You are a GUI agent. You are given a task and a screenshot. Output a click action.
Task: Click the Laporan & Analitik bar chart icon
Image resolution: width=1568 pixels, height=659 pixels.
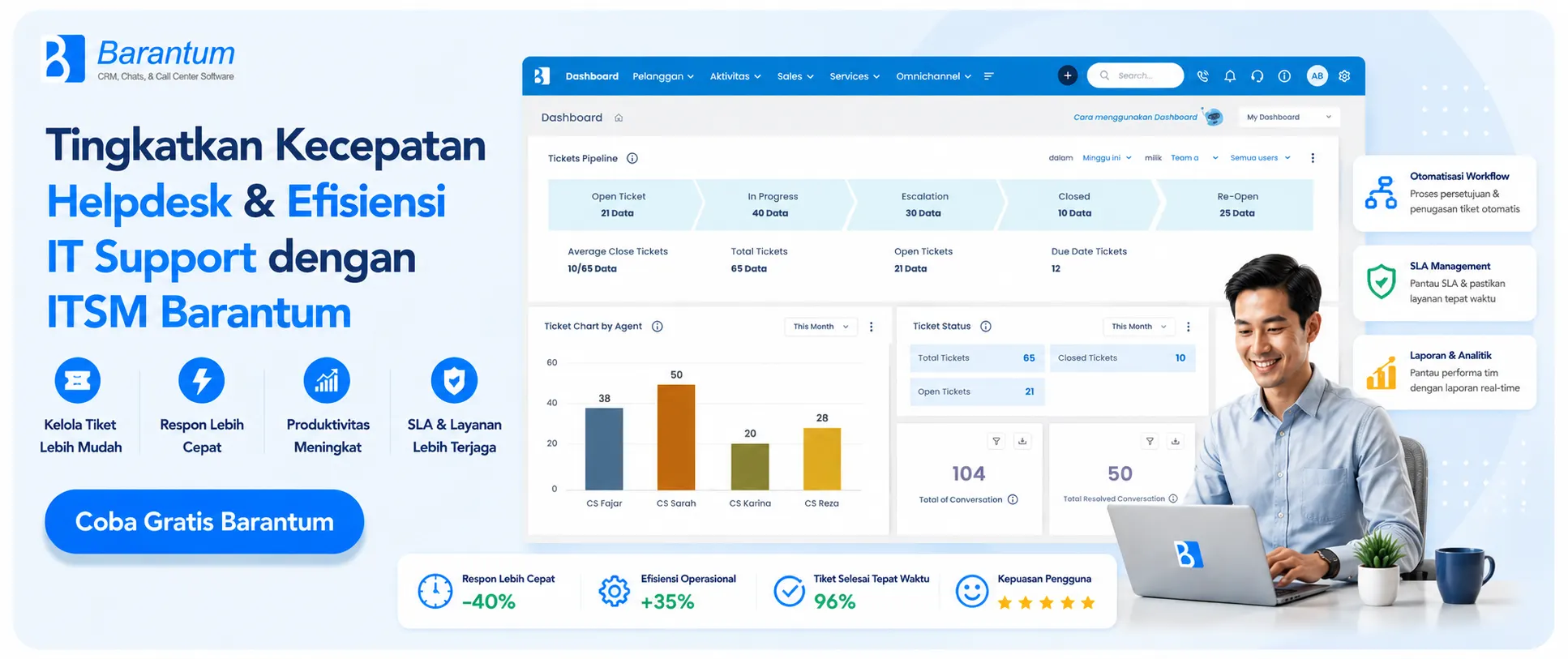click(1381, 372)
